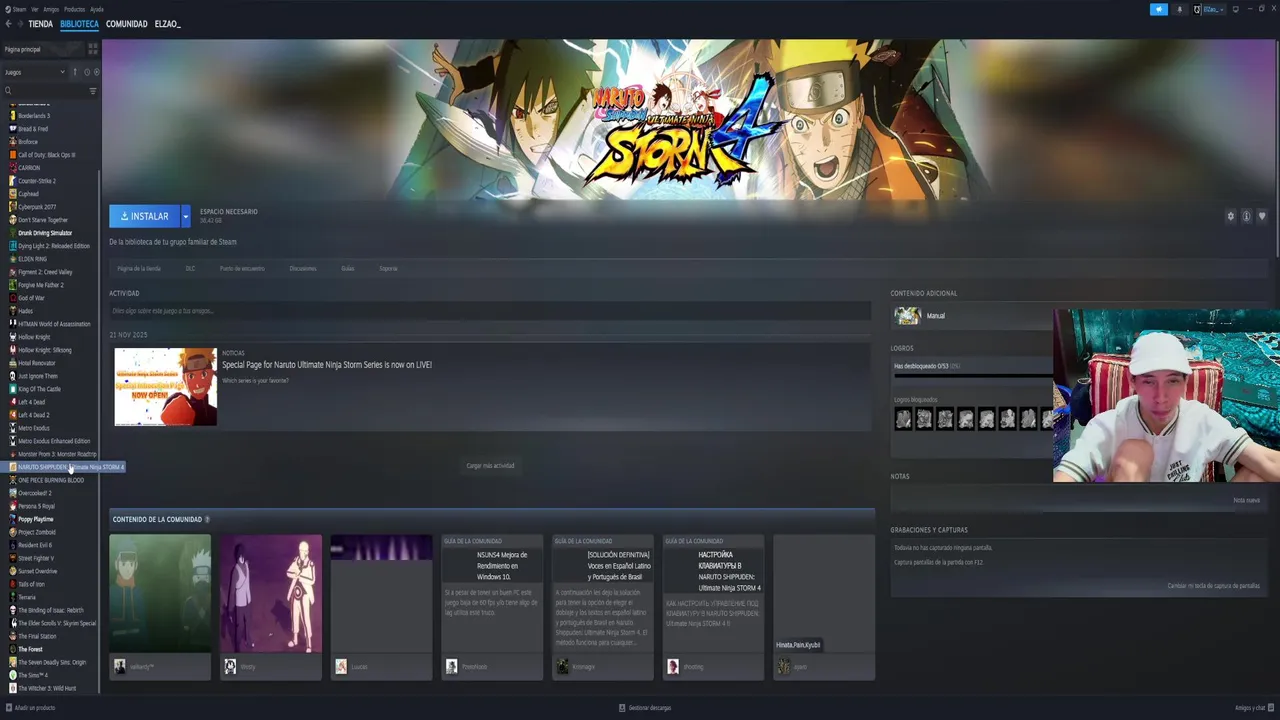Click Big Picture mode monitor icon
Screen dimensions: 1280x720
coord(1236,9)
